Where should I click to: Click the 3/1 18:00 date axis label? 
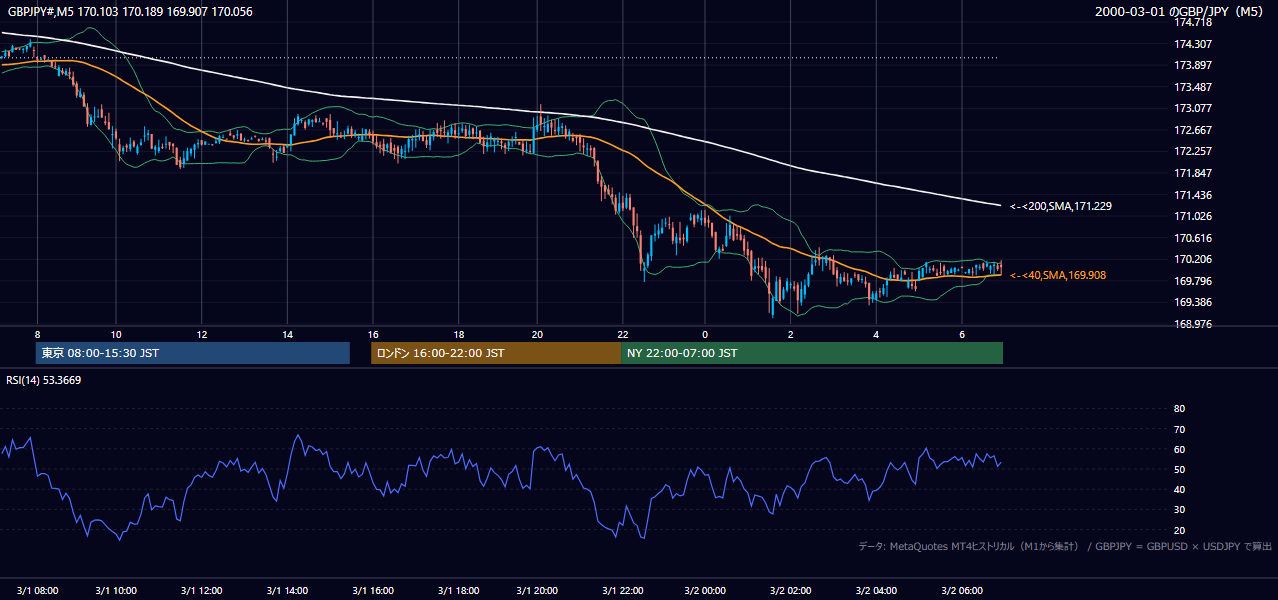pos(457,591)
